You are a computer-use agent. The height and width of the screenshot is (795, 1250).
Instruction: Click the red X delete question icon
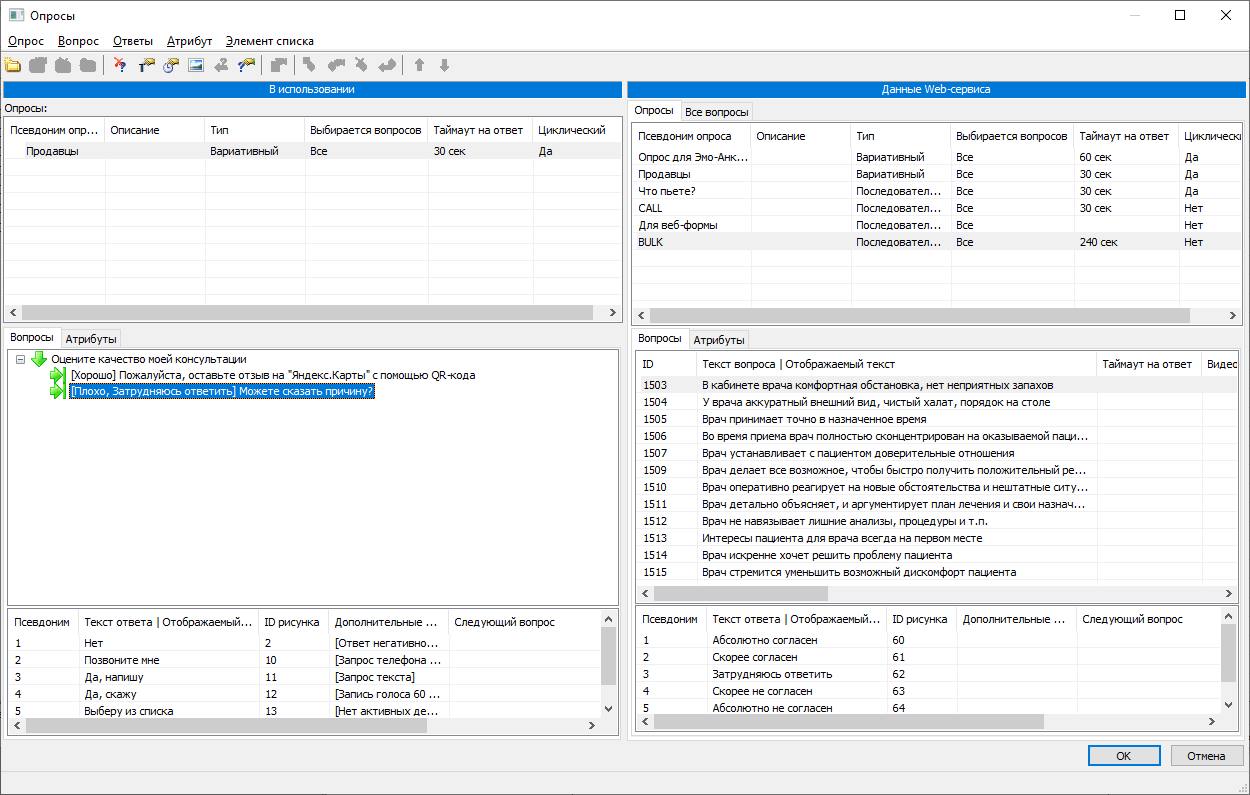click(120, 66)
